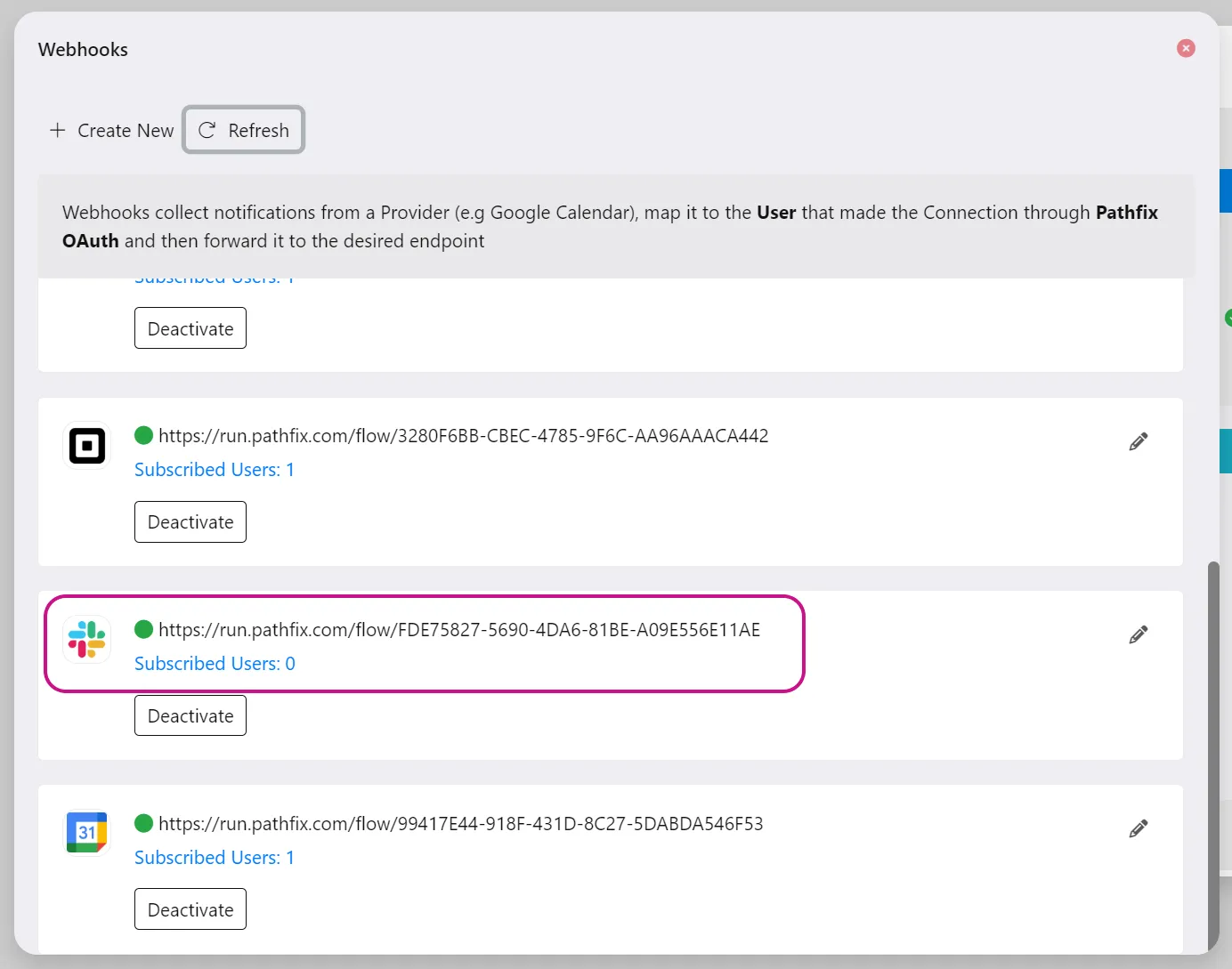This screenshot has height=969, width=1232.
Task: Edit the Slack webhook ending in A09E556E11AE
Action: click(x=1138, y=634)
